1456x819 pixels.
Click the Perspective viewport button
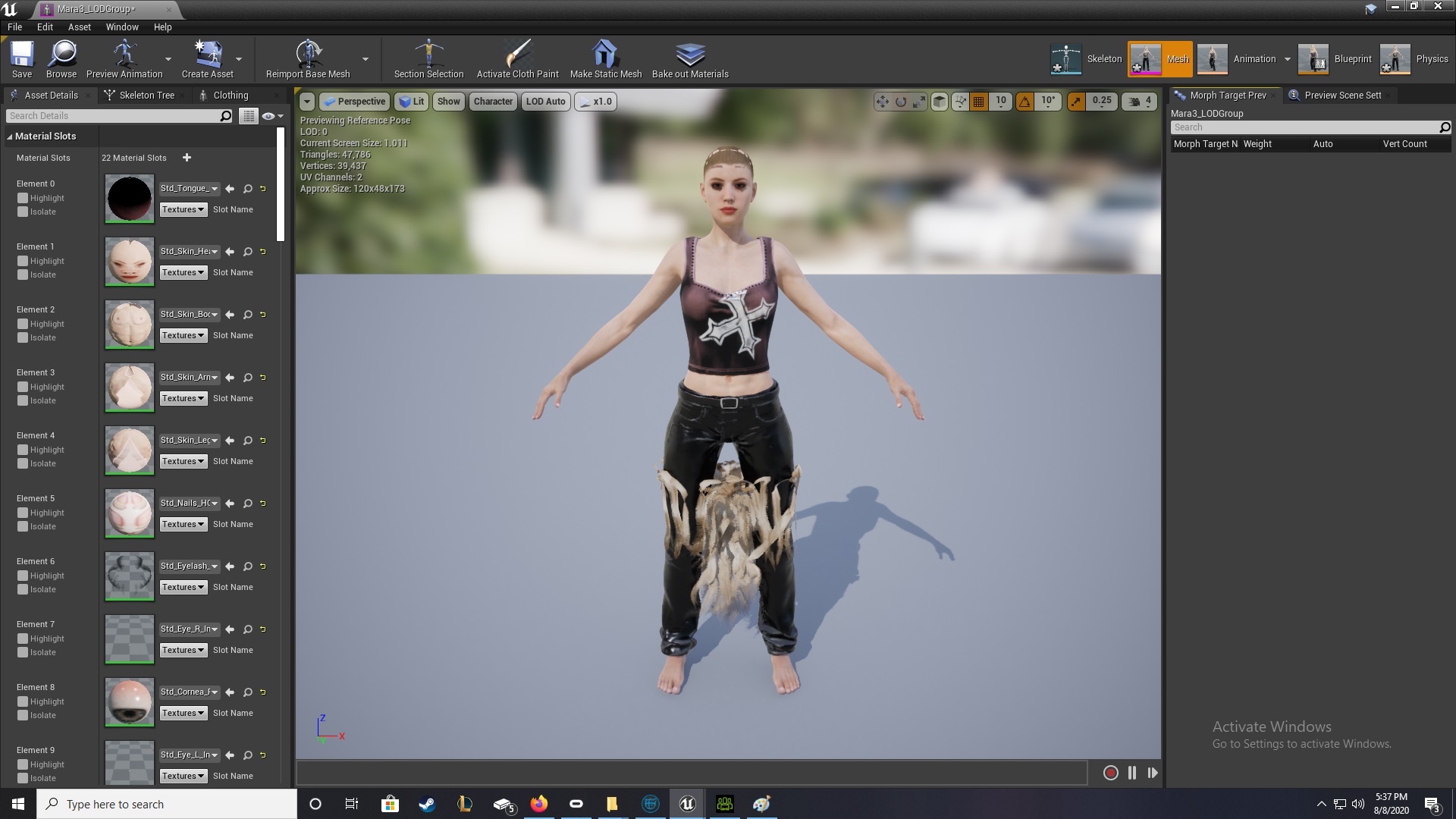tap(354, 102)
